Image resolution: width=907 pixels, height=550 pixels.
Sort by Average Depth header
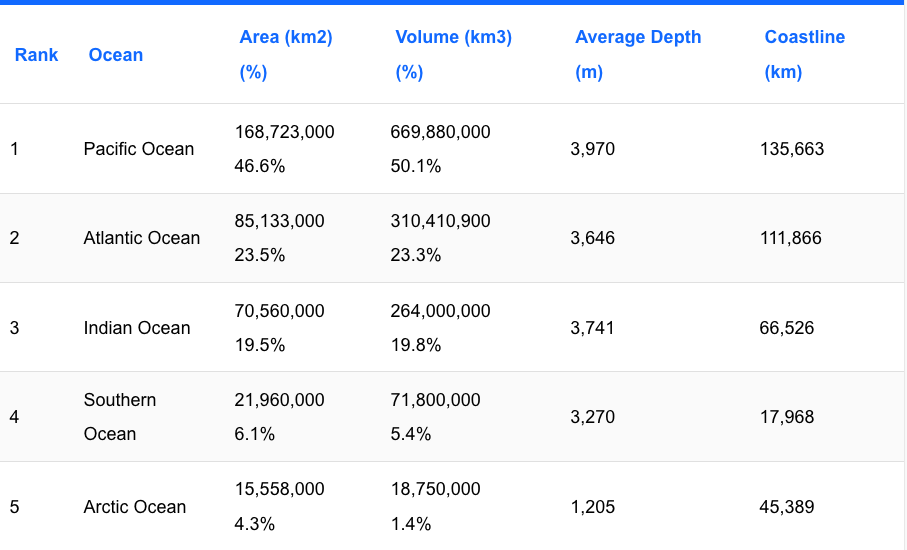638,38
